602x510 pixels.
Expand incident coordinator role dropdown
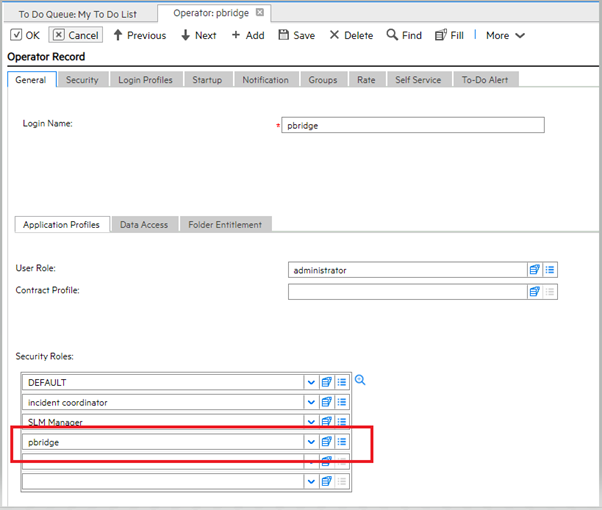311,402
